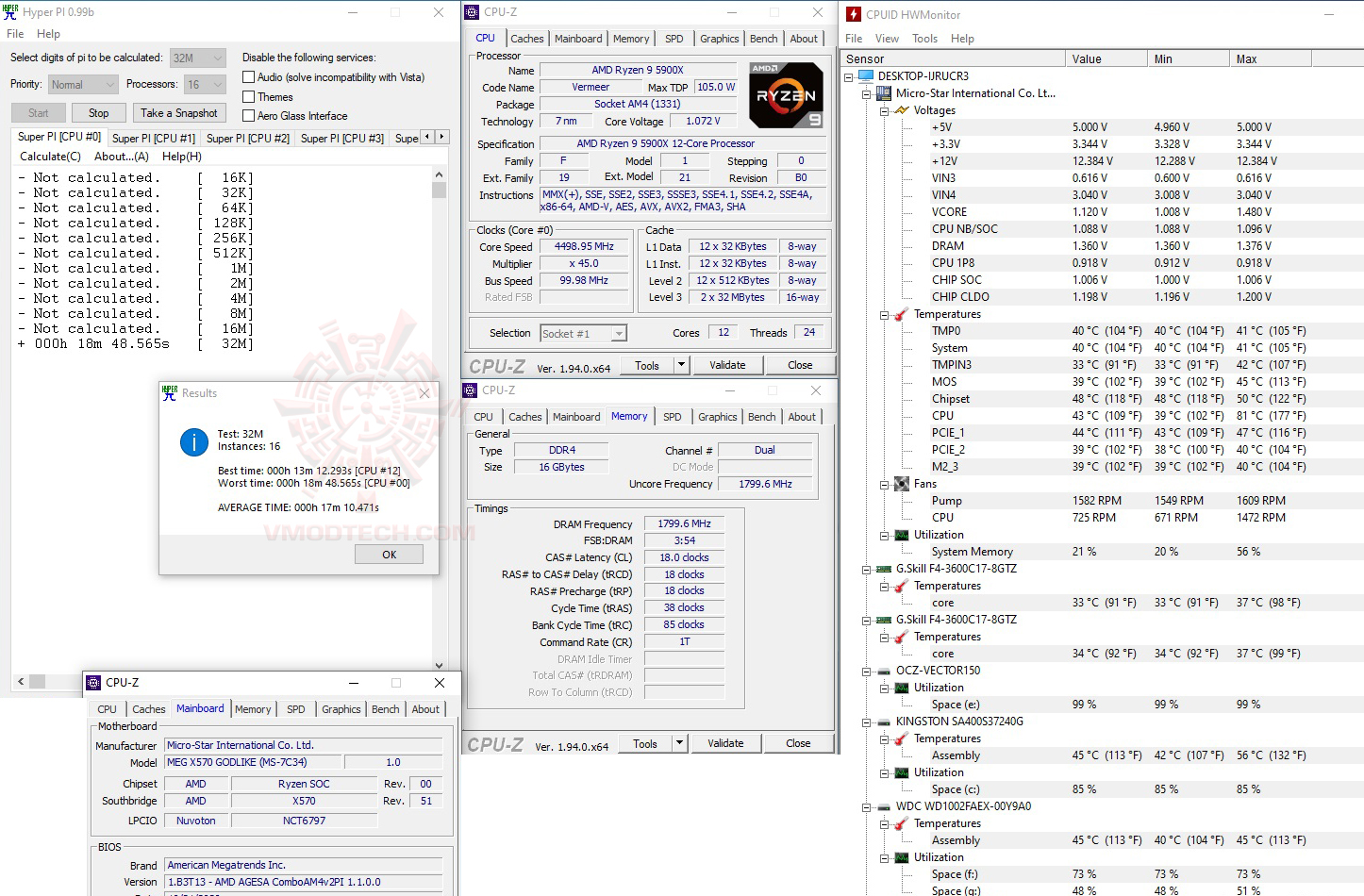Image resolution: width=1364 pixels, height=896 pixels.
Task: Collapse the WDC WD1002FAEX tree node
Action: pyautogui.click(x=866, y=806)
